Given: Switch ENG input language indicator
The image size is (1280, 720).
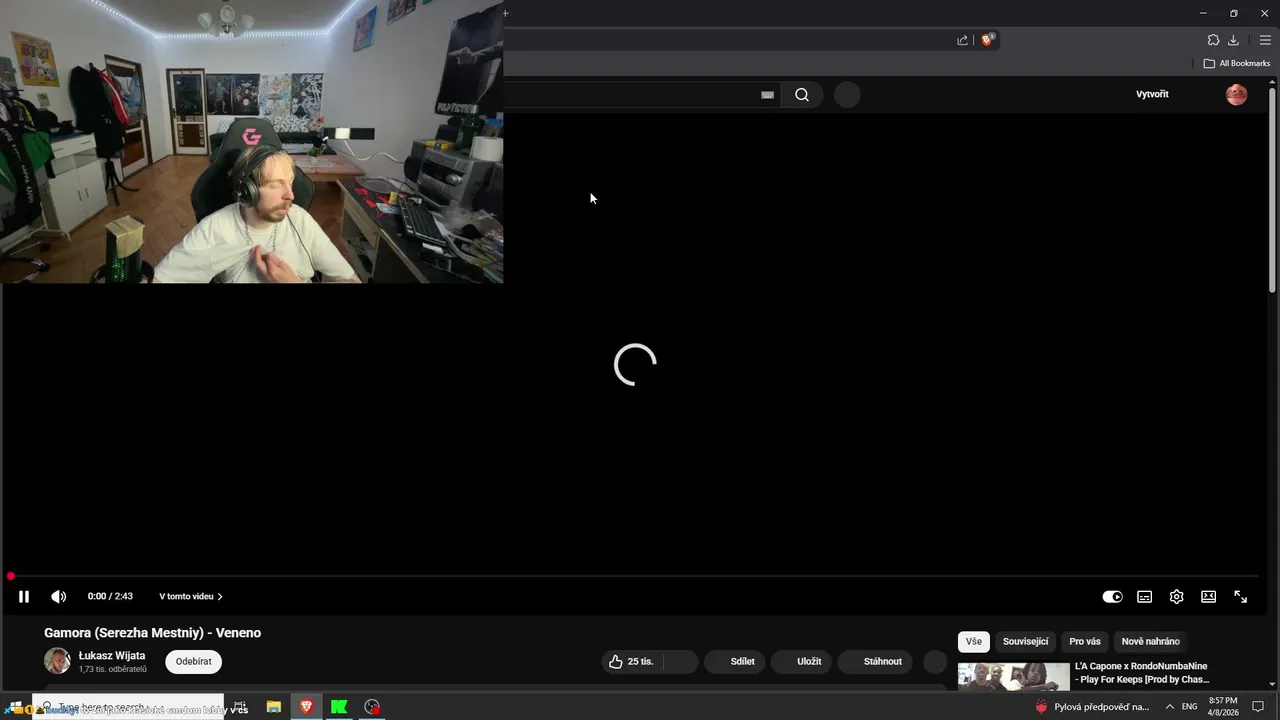Looking at the screenshot, I should pos(1190,707).
